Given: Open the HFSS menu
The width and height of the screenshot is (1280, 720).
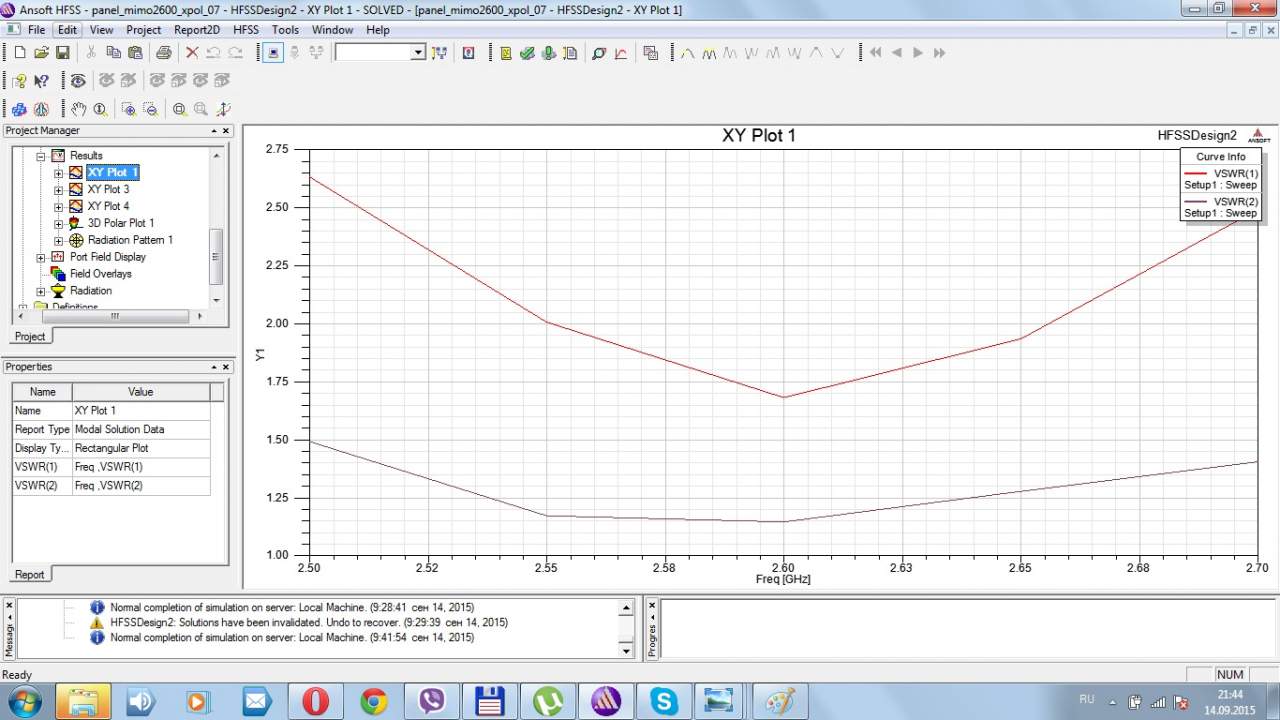Looking at the screenshot, I should [245, 30].
